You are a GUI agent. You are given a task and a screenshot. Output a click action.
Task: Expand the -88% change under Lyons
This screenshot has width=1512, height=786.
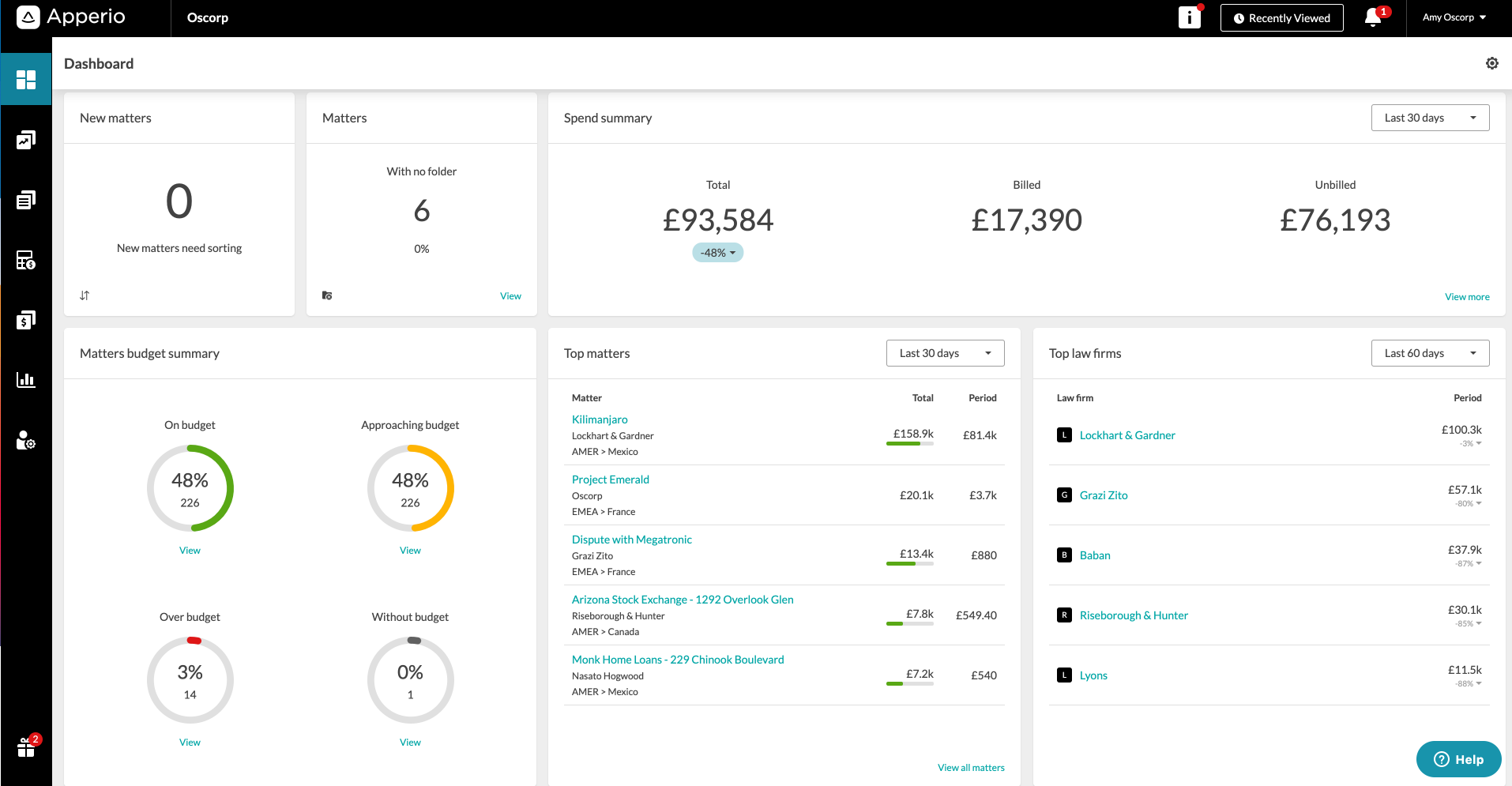(x=1469, y=684)
